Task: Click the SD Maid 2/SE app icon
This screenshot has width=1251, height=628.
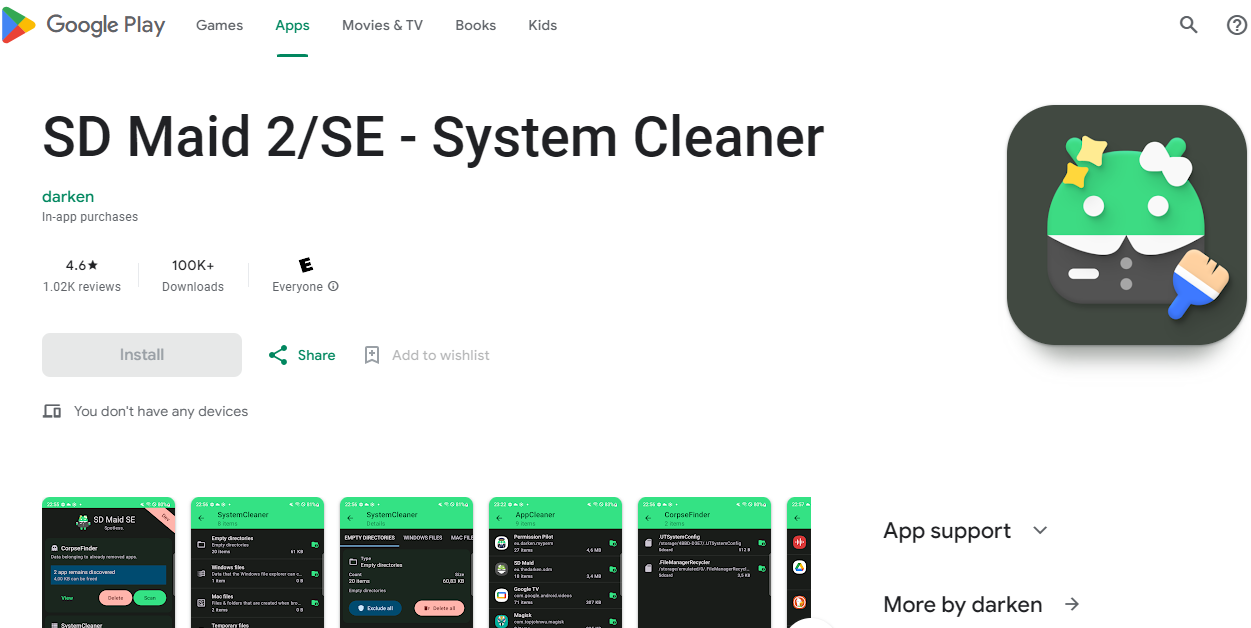Action: coord(1125,225)
